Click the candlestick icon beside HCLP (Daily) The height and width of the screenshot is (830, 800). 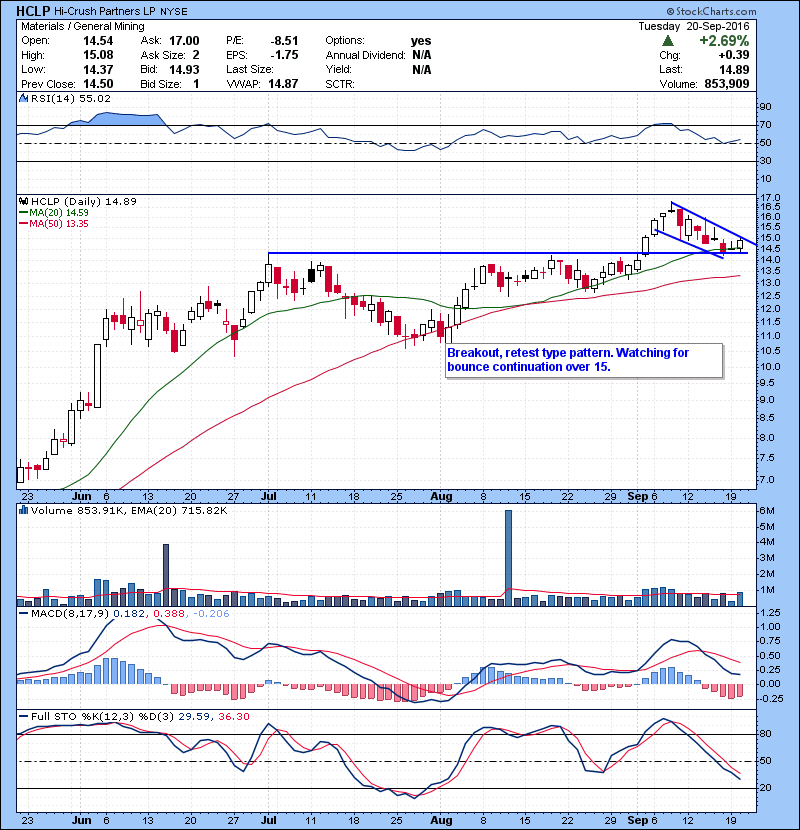pyautogui.click(x=24, y=201)
